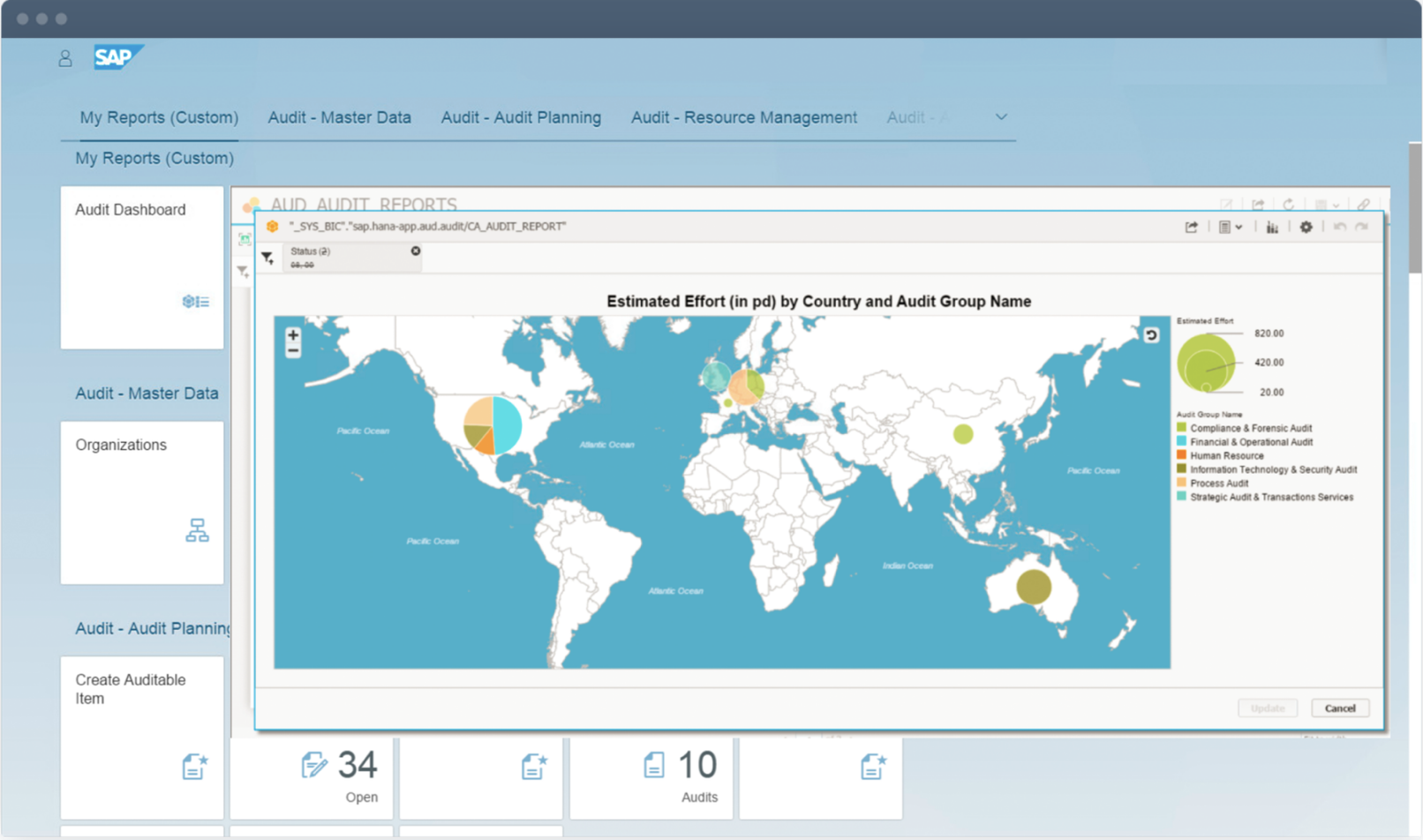Click the Update button
1423x840 pixels.
click(x=1268, y=709)
